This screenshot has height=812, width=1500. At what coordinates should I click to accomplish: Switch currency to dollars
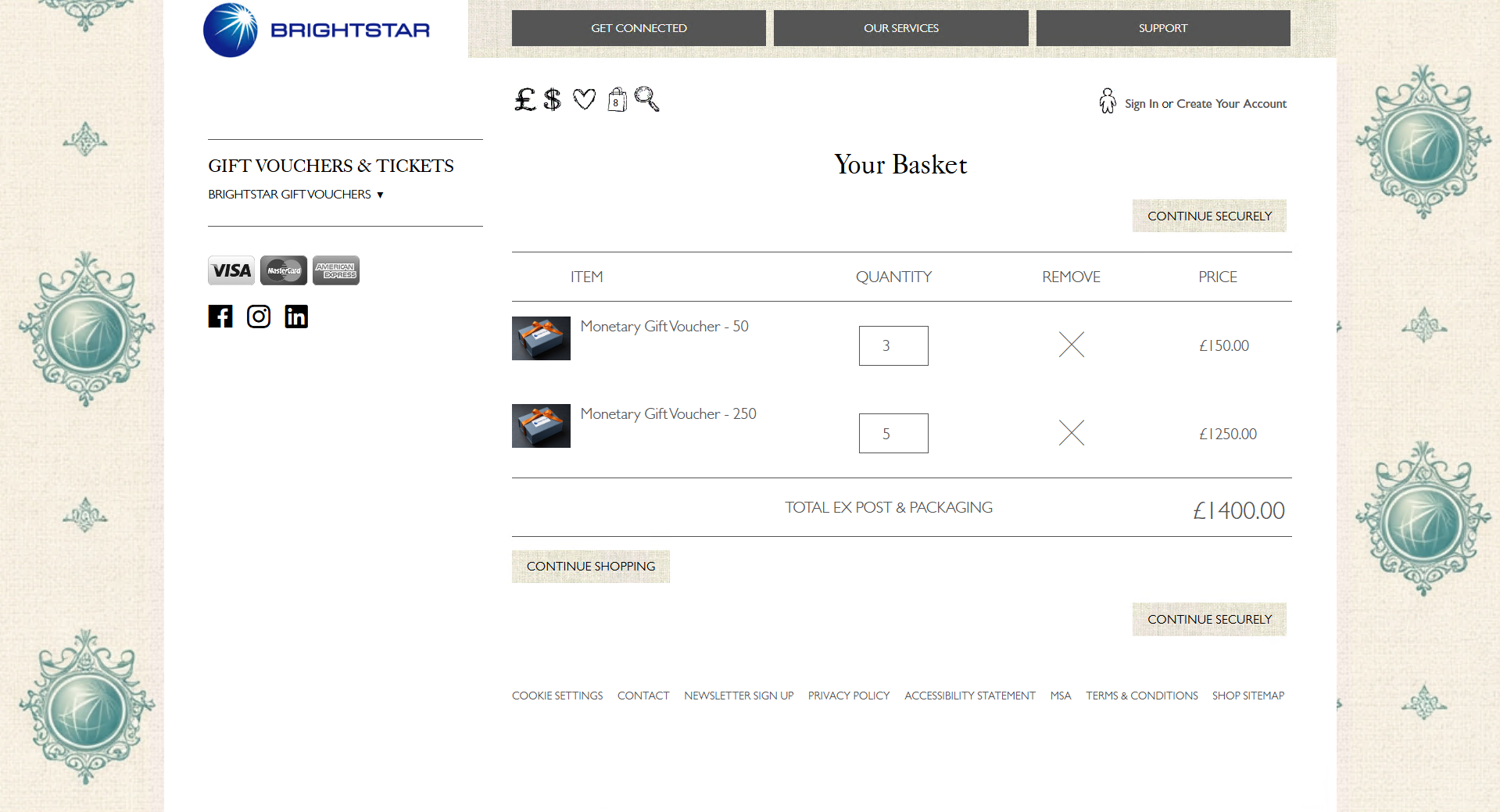[x=552, y=99]
